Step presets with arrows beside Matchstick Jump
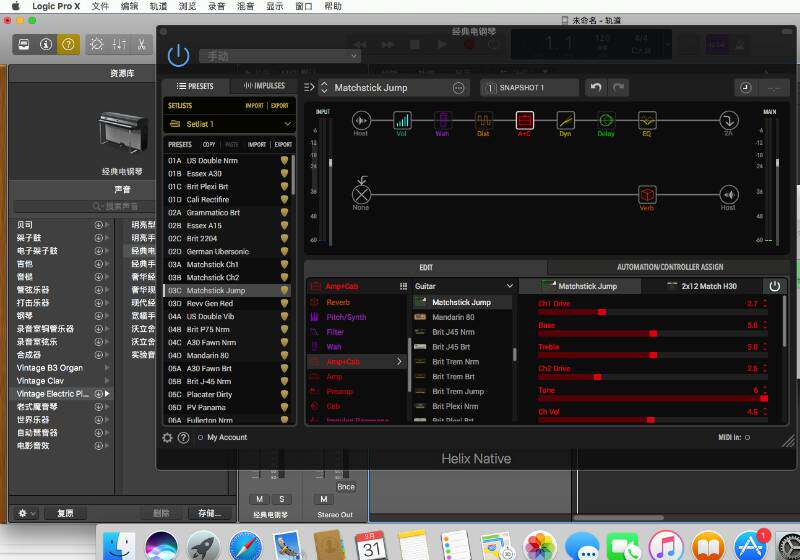This screenshot has width=800, height=560. tap(324, 88)
